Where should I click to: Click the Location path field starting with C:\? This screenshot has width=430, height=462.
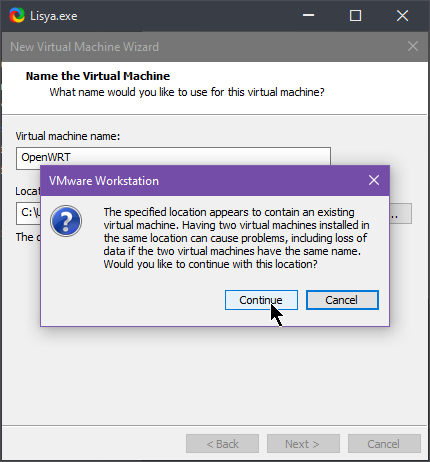pos(28,212)
